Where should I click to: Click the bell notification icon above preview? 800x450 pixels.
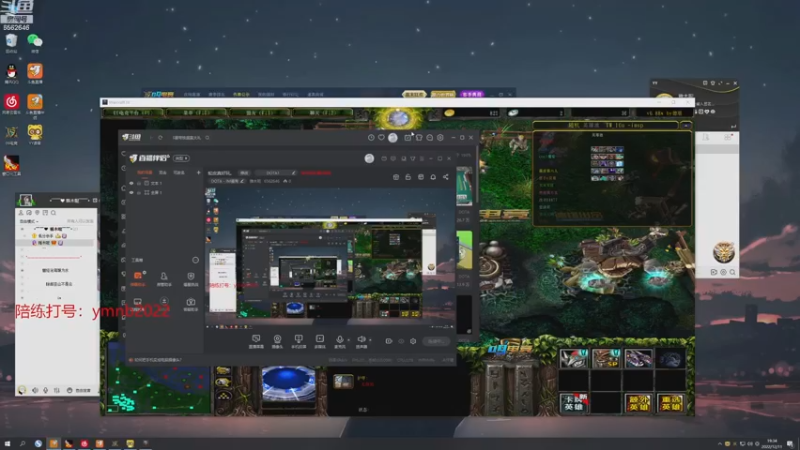433,177
